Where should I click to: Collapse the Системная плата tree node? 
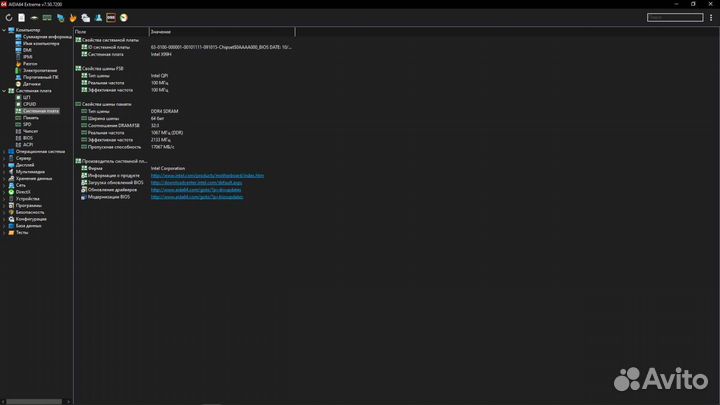pos(3,90)
